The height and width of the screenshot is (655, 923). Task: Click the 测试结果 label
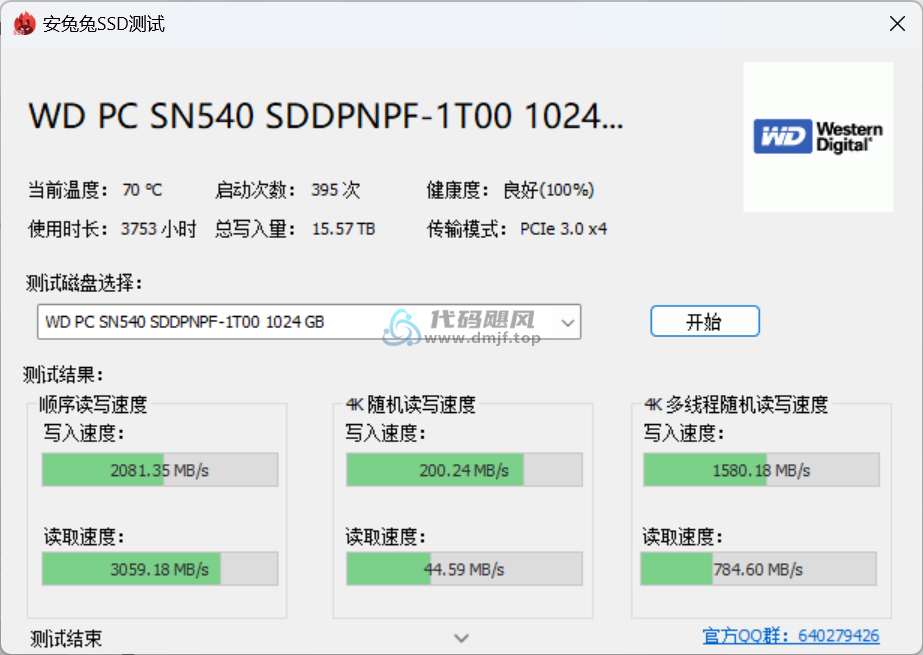64,374
